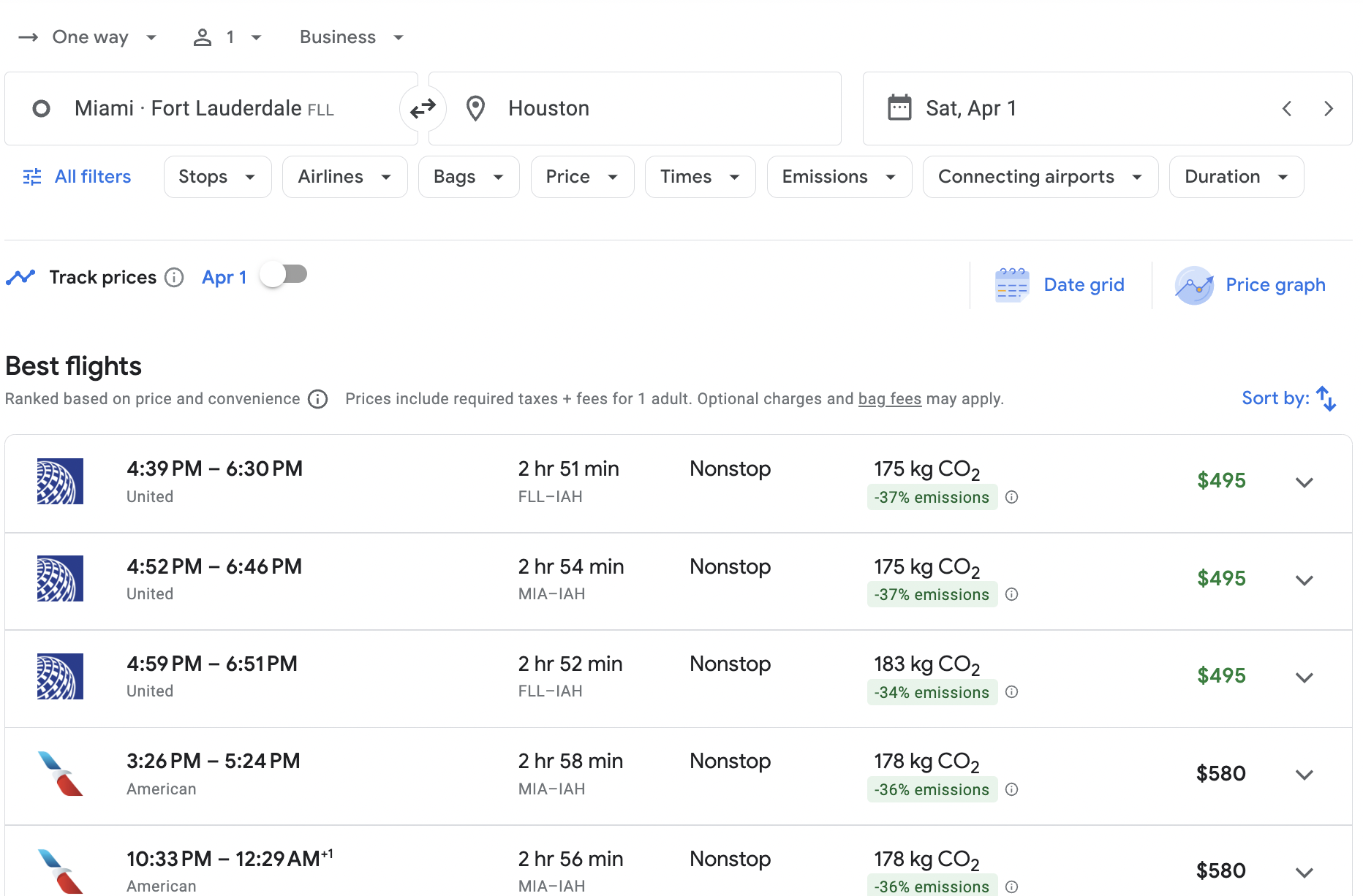Edit the Houston destination field

(x=635, y=109)
